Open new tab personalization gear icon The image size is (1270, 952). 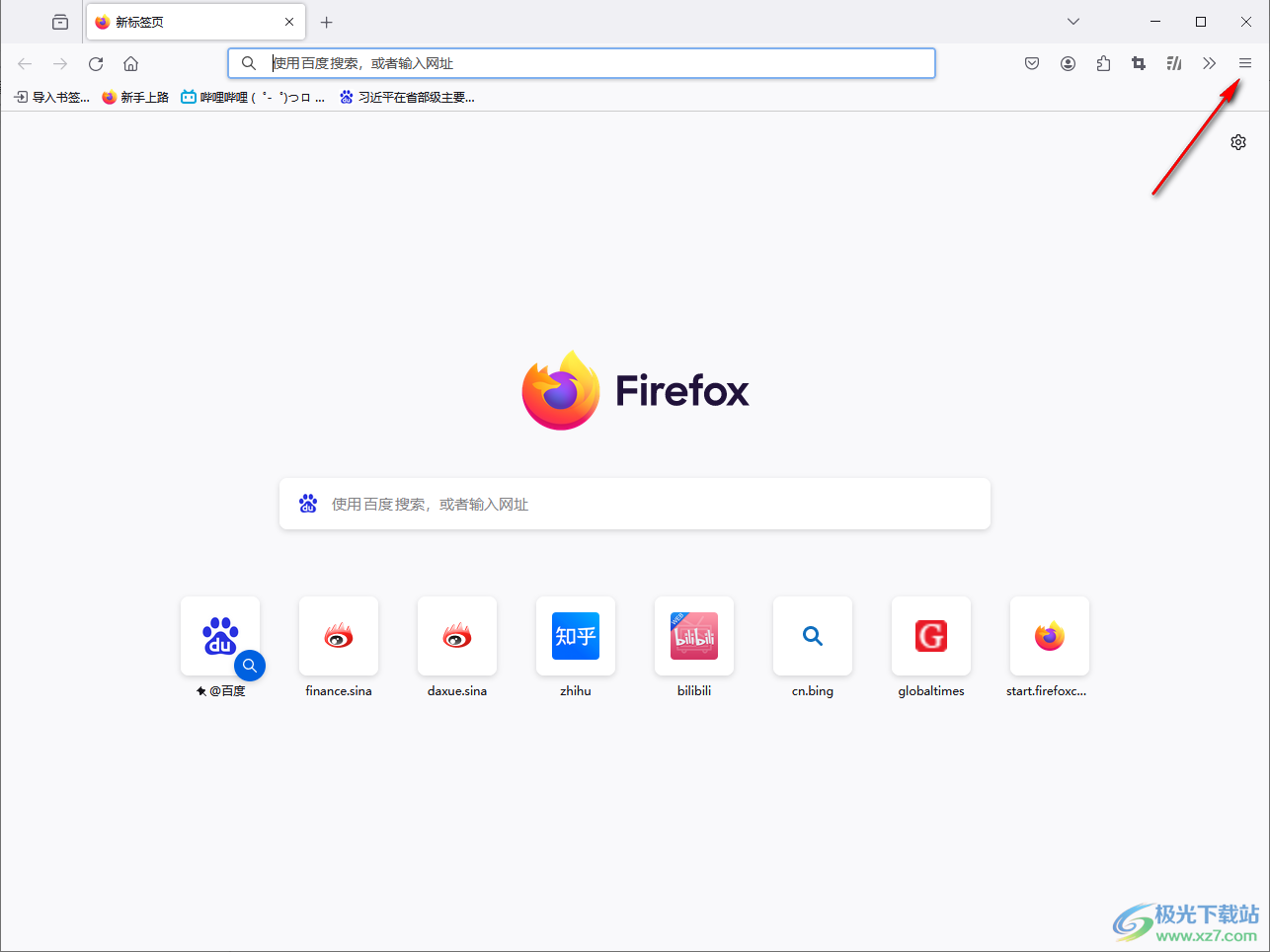click(1238, 142)
